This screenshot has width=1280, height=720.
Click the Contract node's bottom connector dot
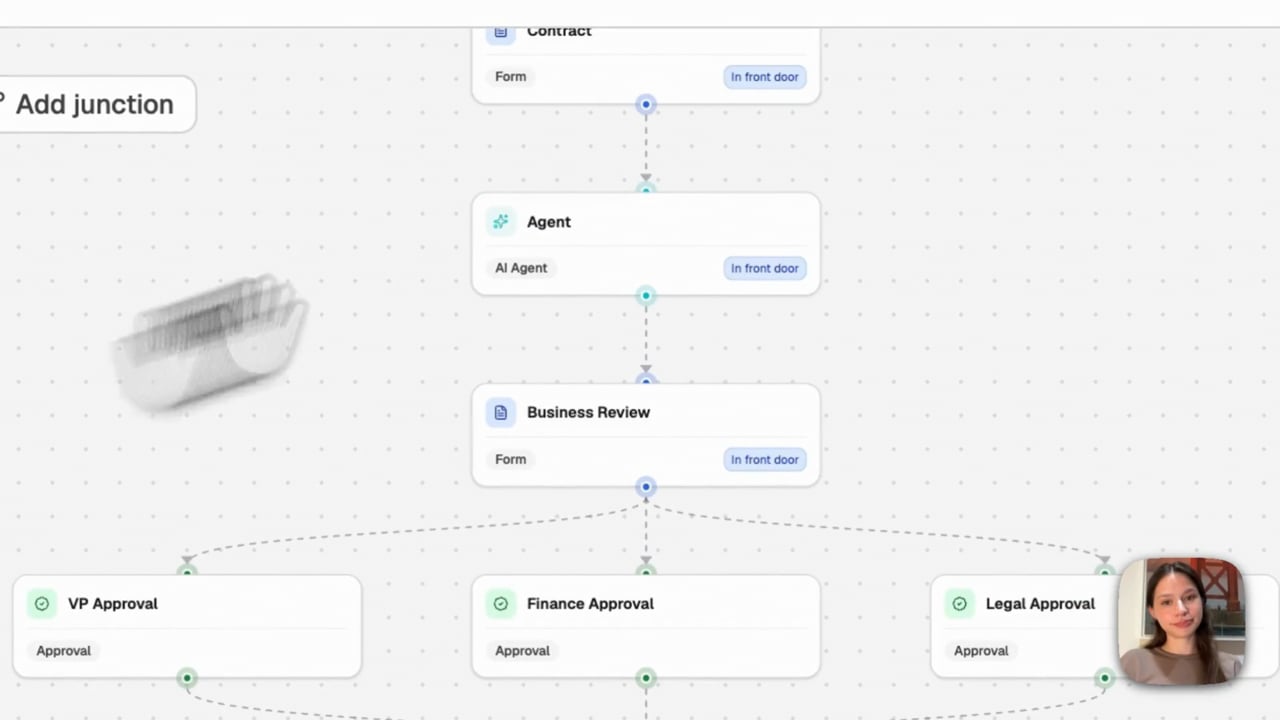[x=646, y=104]
